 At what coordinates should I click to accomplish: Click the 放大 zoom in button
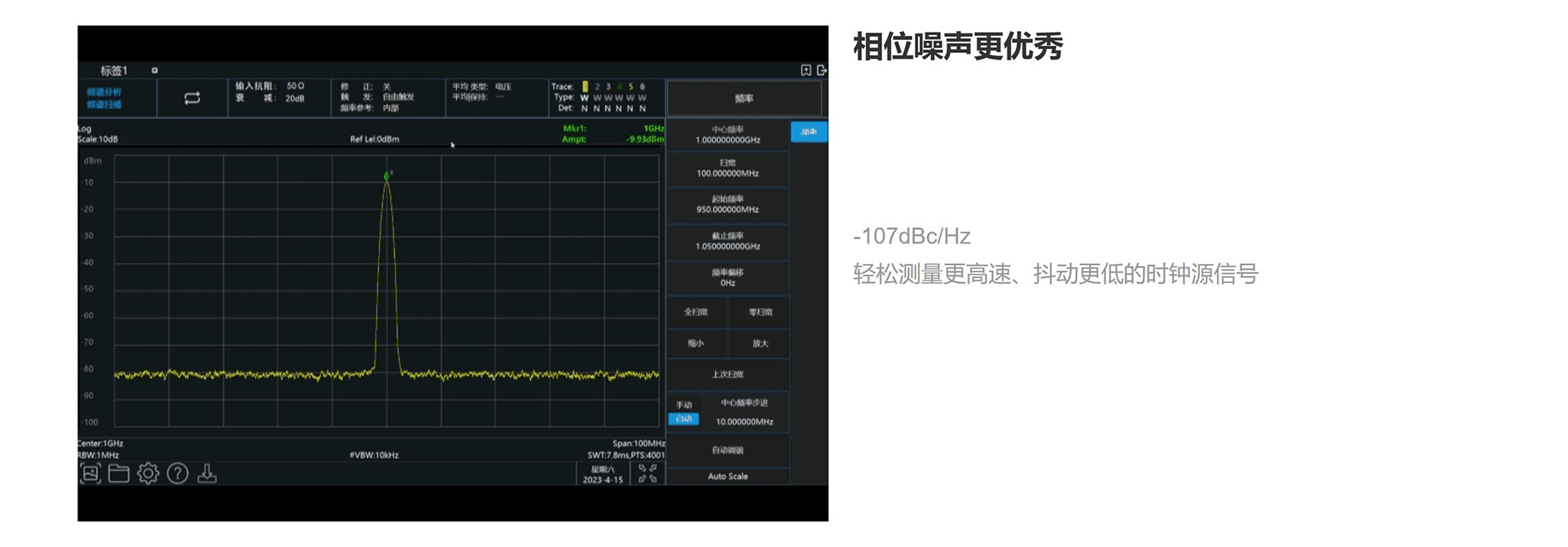point(761,343)
